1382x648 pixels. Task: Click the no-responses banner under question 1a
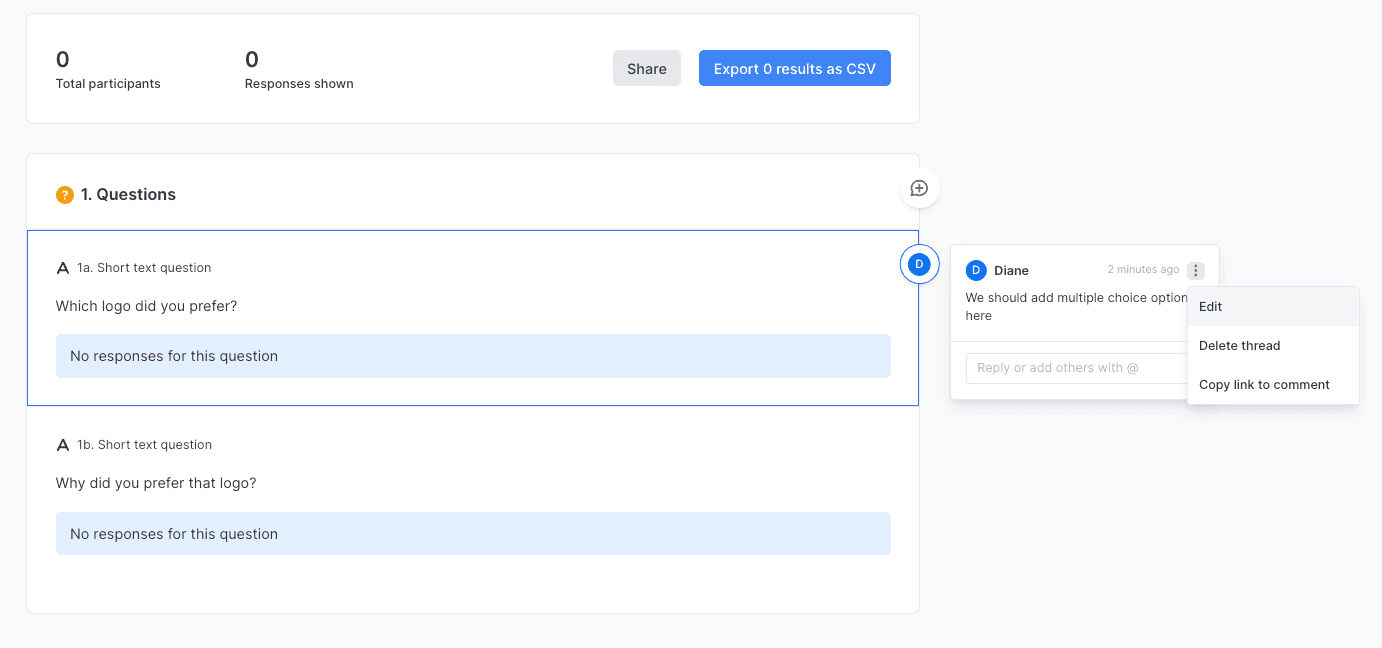(x=473, y=356)
